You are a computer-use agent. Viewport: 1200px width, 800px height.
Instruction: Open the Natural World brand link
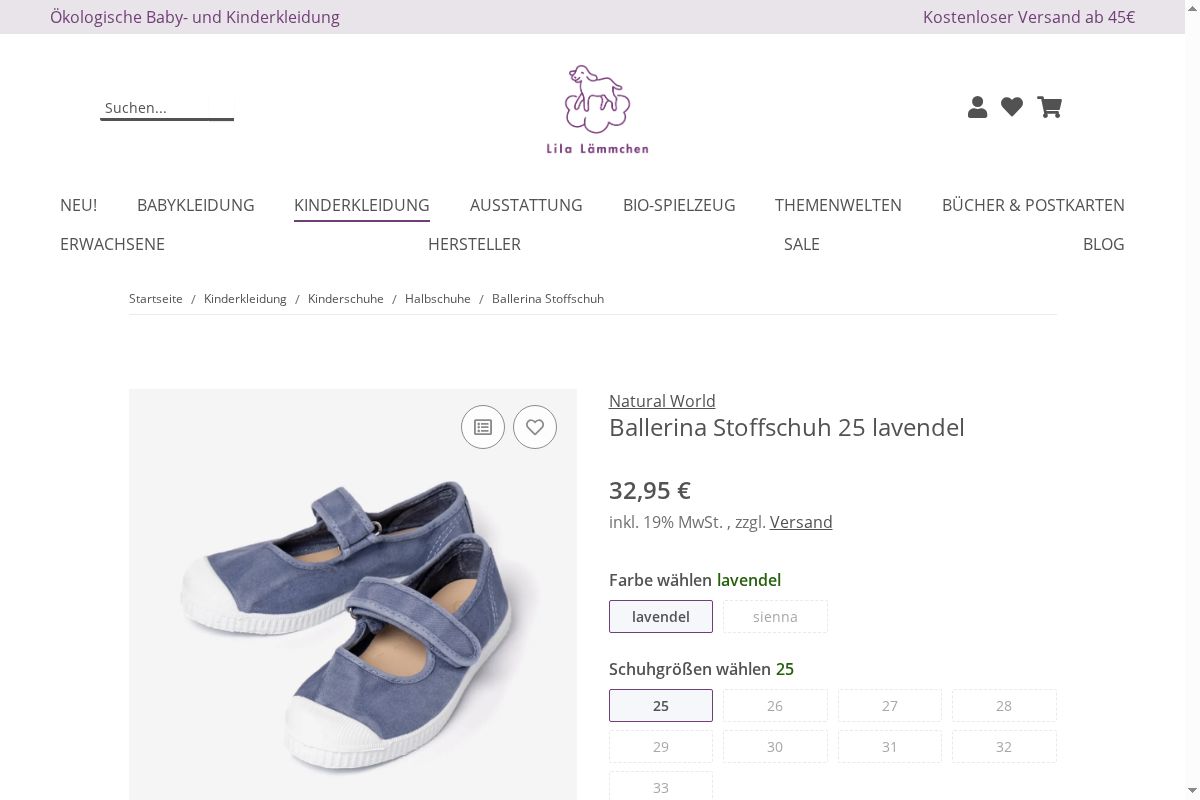pyautogui.click(x=662, y=401)
